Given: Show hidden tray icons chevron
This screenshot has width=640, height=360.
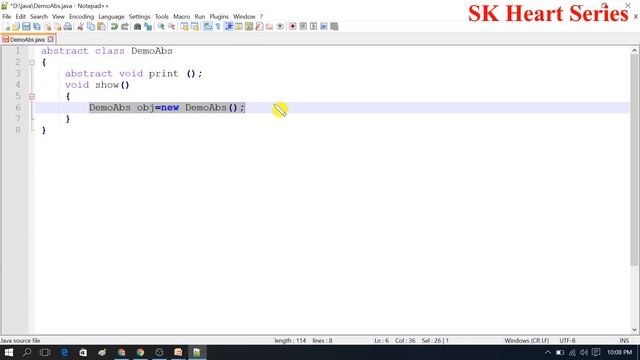Looking at the screenshot, I should 548,352.
